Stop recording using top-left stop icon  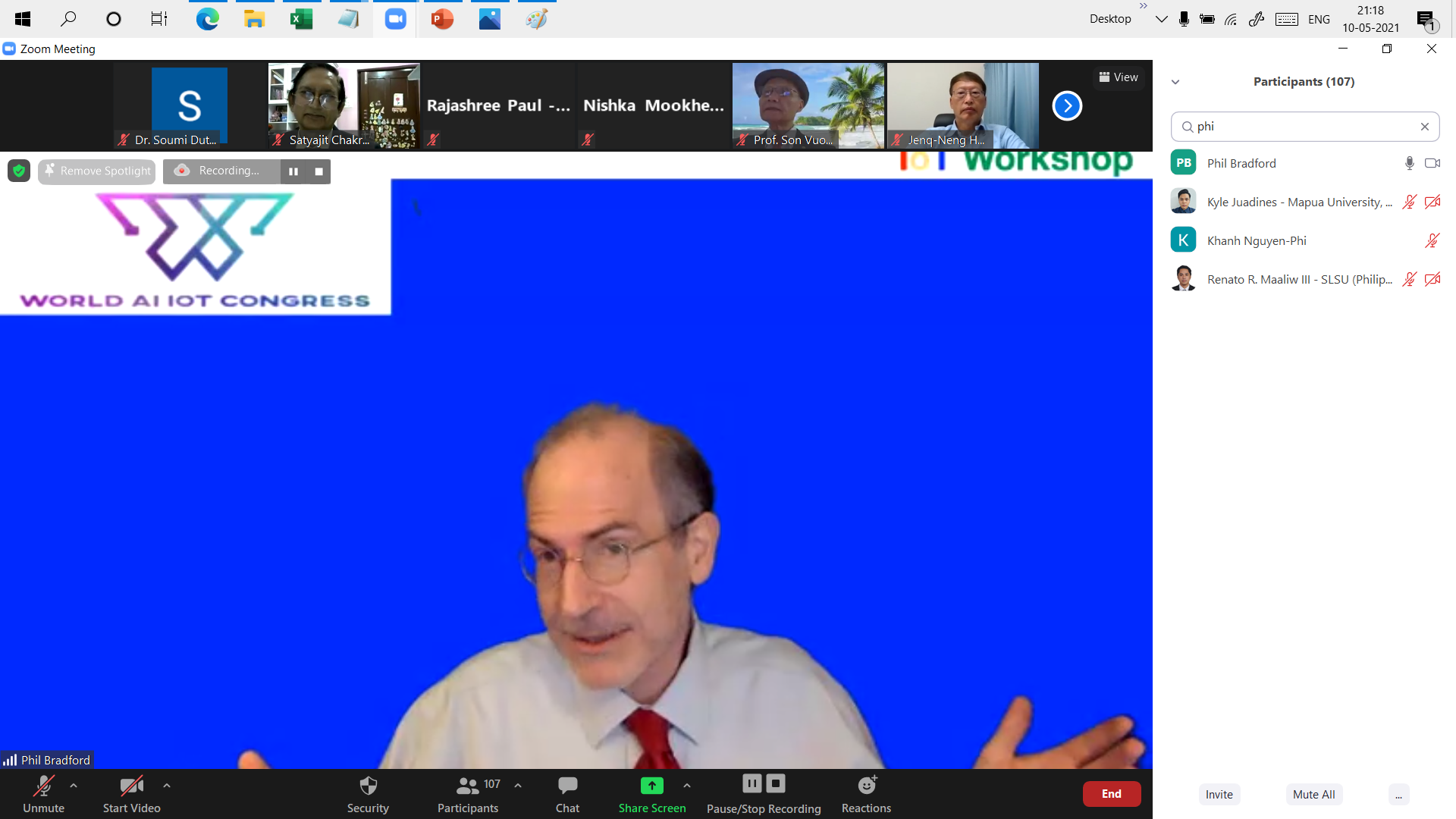[319, 171]
